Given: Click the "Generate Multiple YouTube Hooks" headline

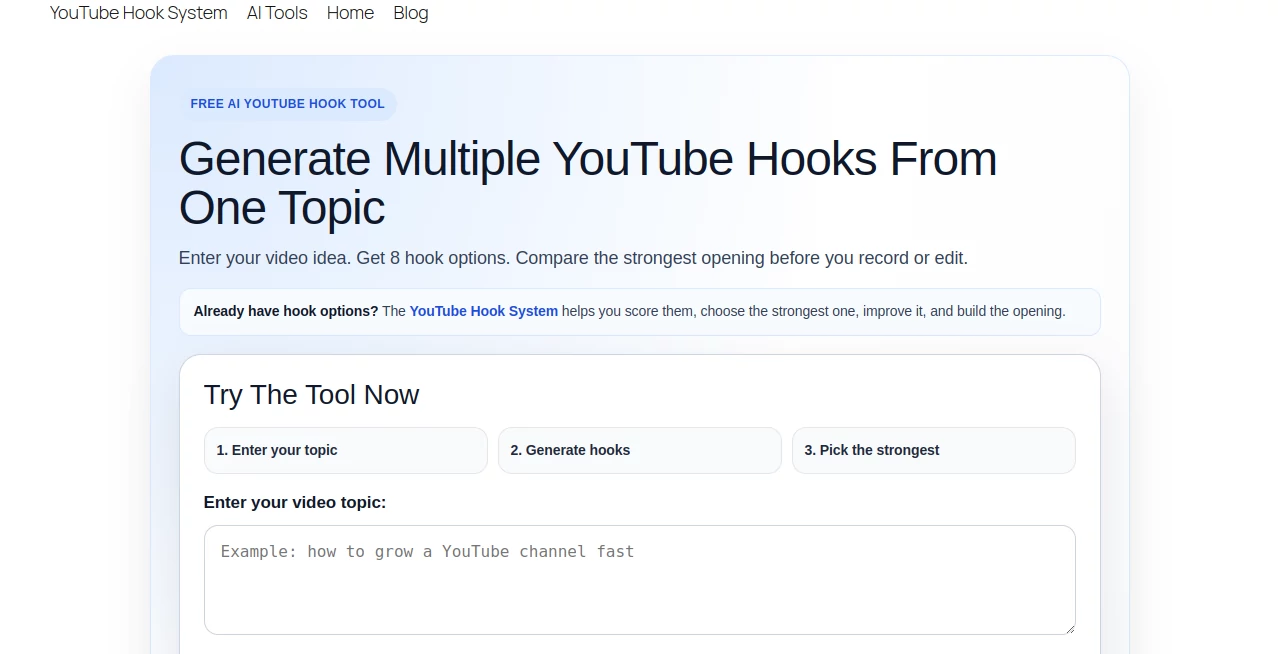Looking at the screenshot, I should pyautogui.click(x=588, y=183).
